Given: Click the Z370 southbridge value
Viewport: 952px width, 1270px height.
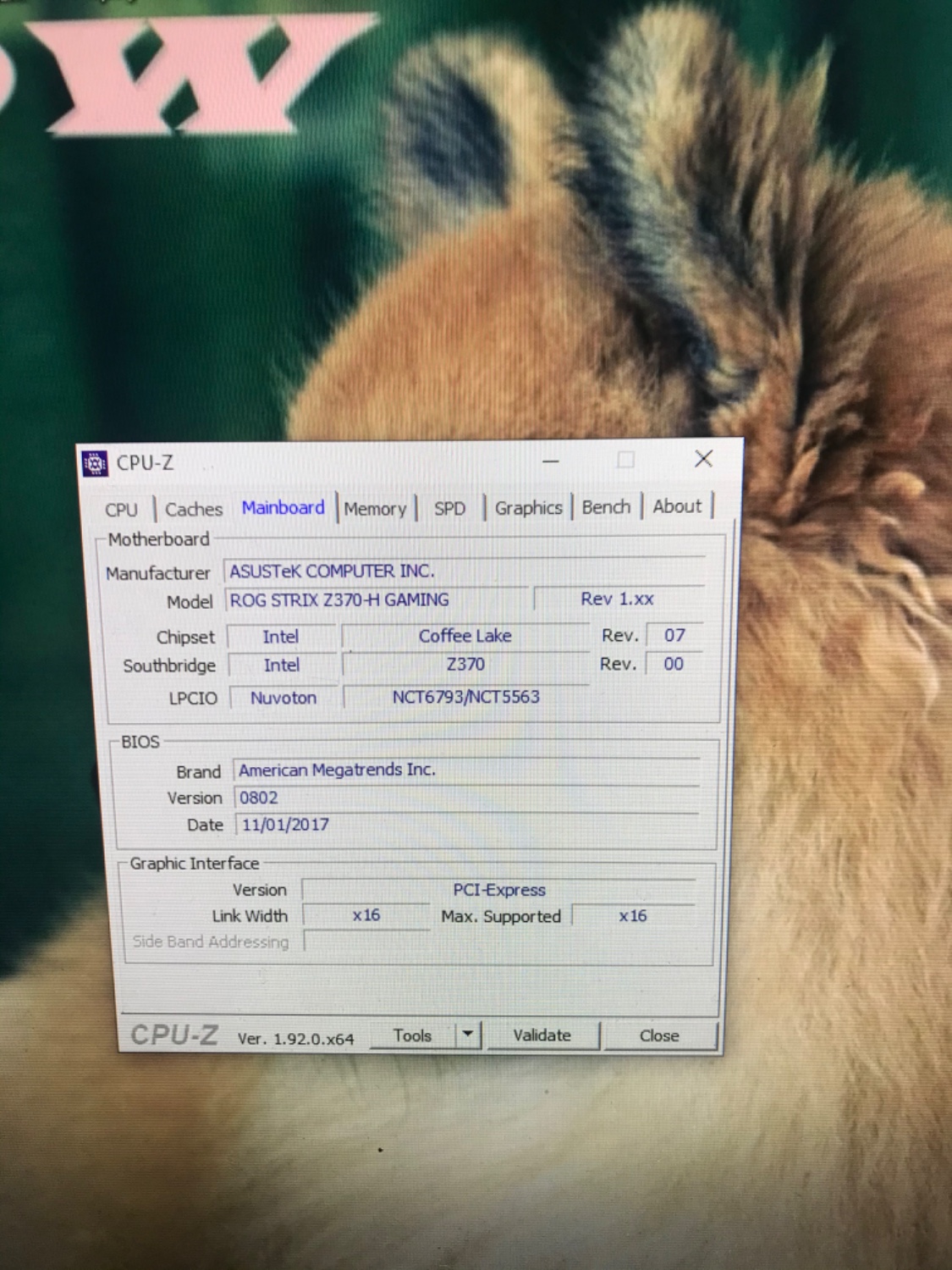Looking at the screenshot, I should [465, 665].
